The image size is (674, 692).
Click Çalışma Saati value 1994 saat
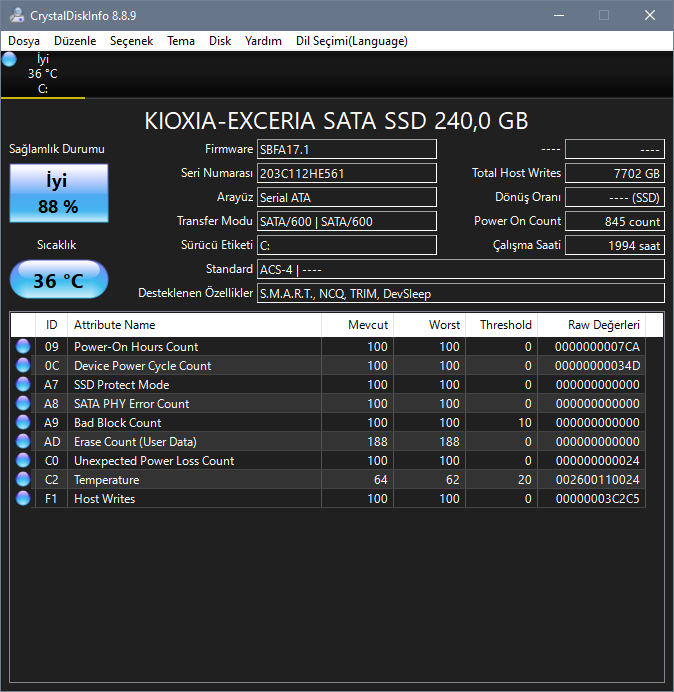pos(615,245)
